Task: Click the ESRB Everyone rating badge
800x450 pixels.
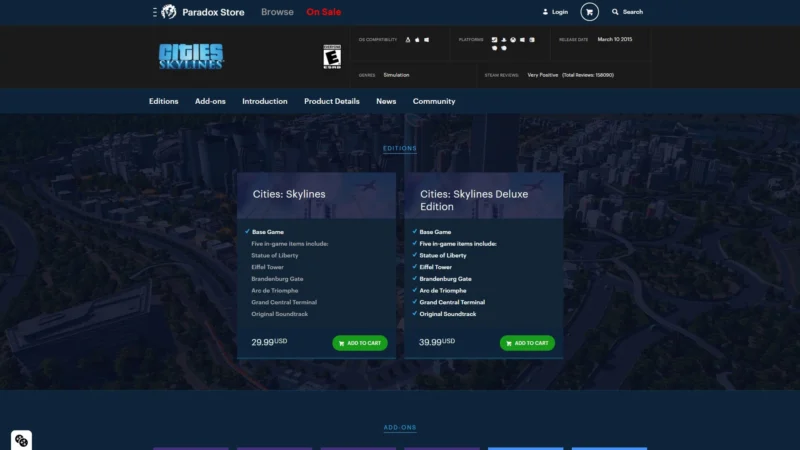Action: coord(332,57)
